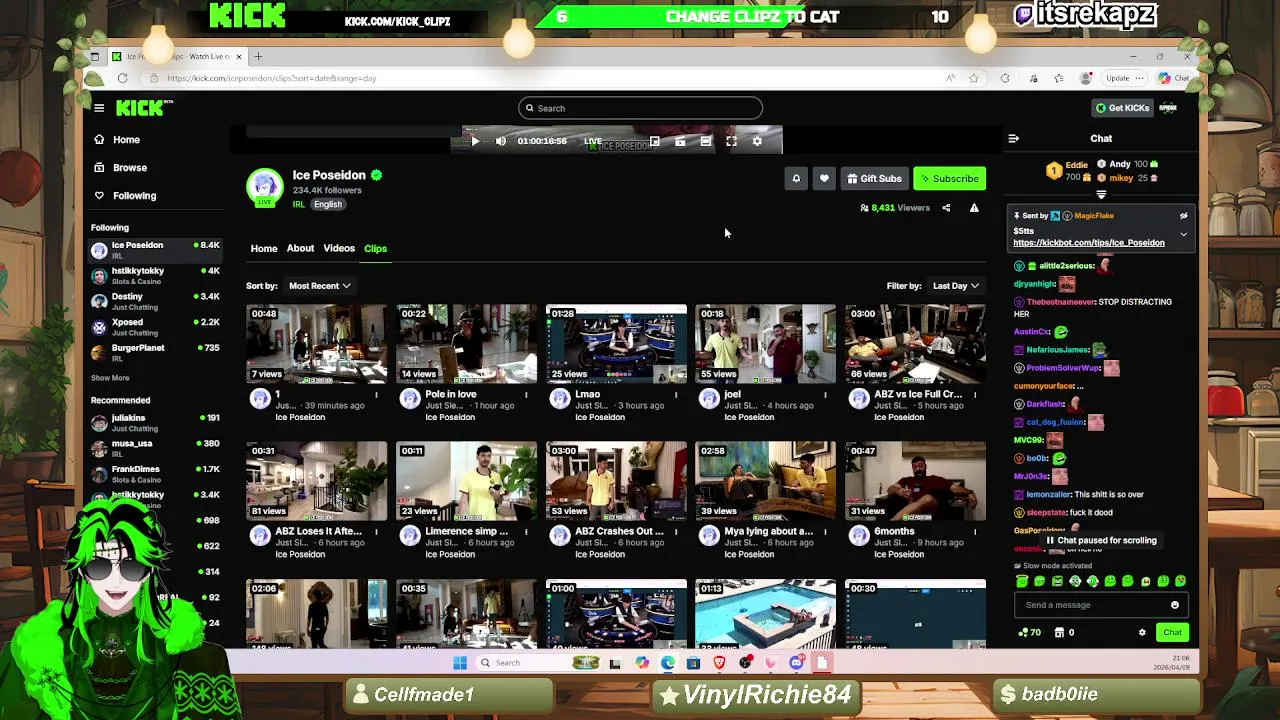The height and width of the screenshot is (720, 1280).
Task: Open channel points (70) icon
Action: (x=1029, y=633)
